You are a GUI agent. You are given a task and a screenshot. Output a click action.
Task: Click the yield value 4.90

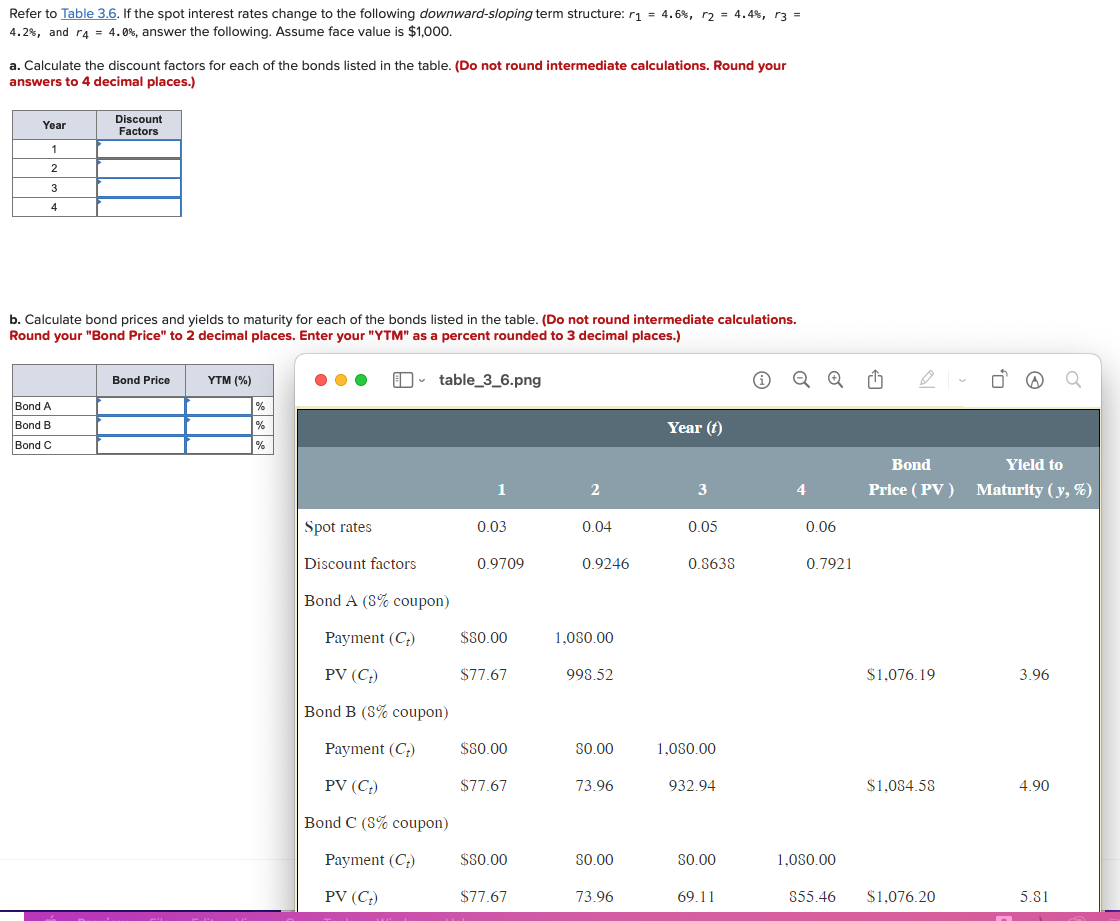coord(1034,785)
